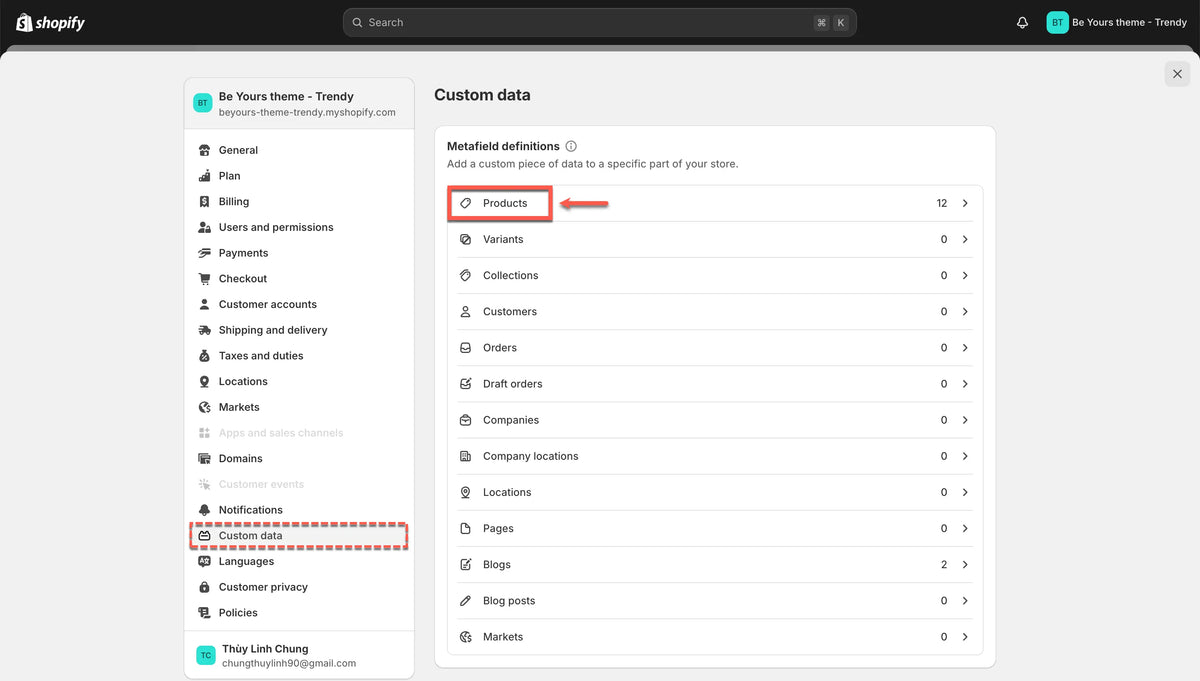The image size is (1200, 681).
Task: Click the Variants row icon
Action: click(x=465, y=240)
